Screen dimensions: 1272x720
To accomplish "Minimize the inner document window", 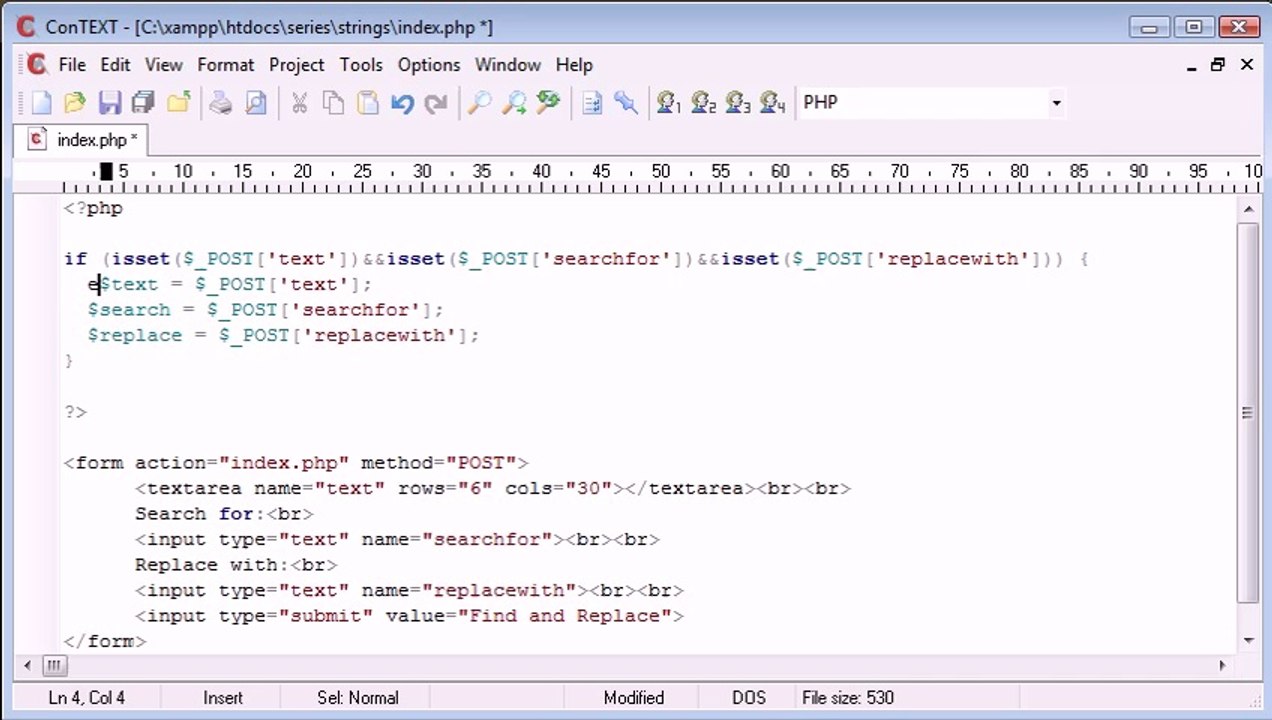I will (1191, 65).
